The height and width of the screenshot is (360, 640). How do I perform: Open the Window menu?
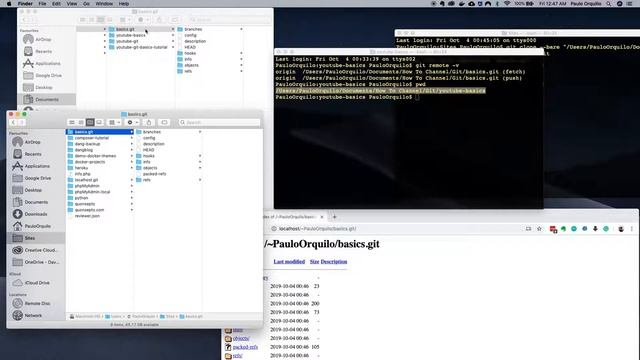[x=104, y=4]
